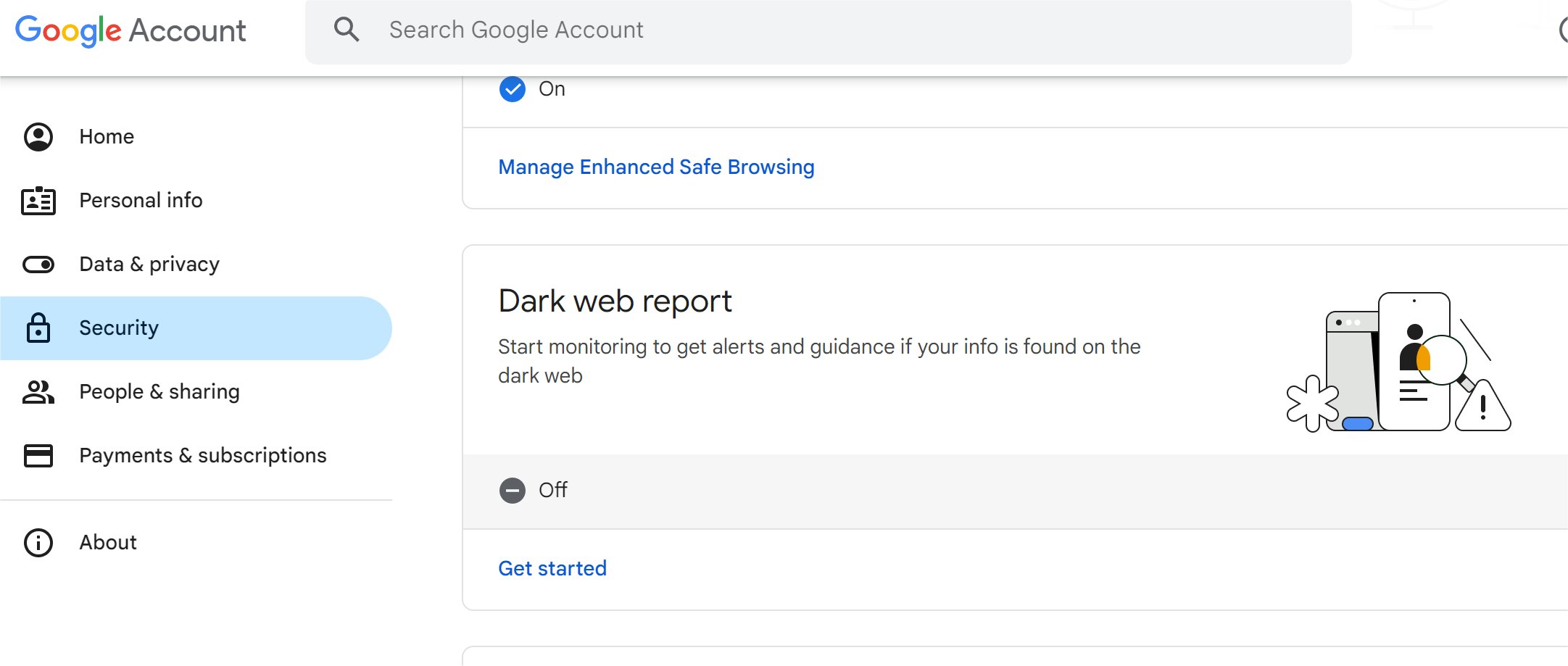Click the Dark web report description text
1568x666 pixels.
click(819, 361)
